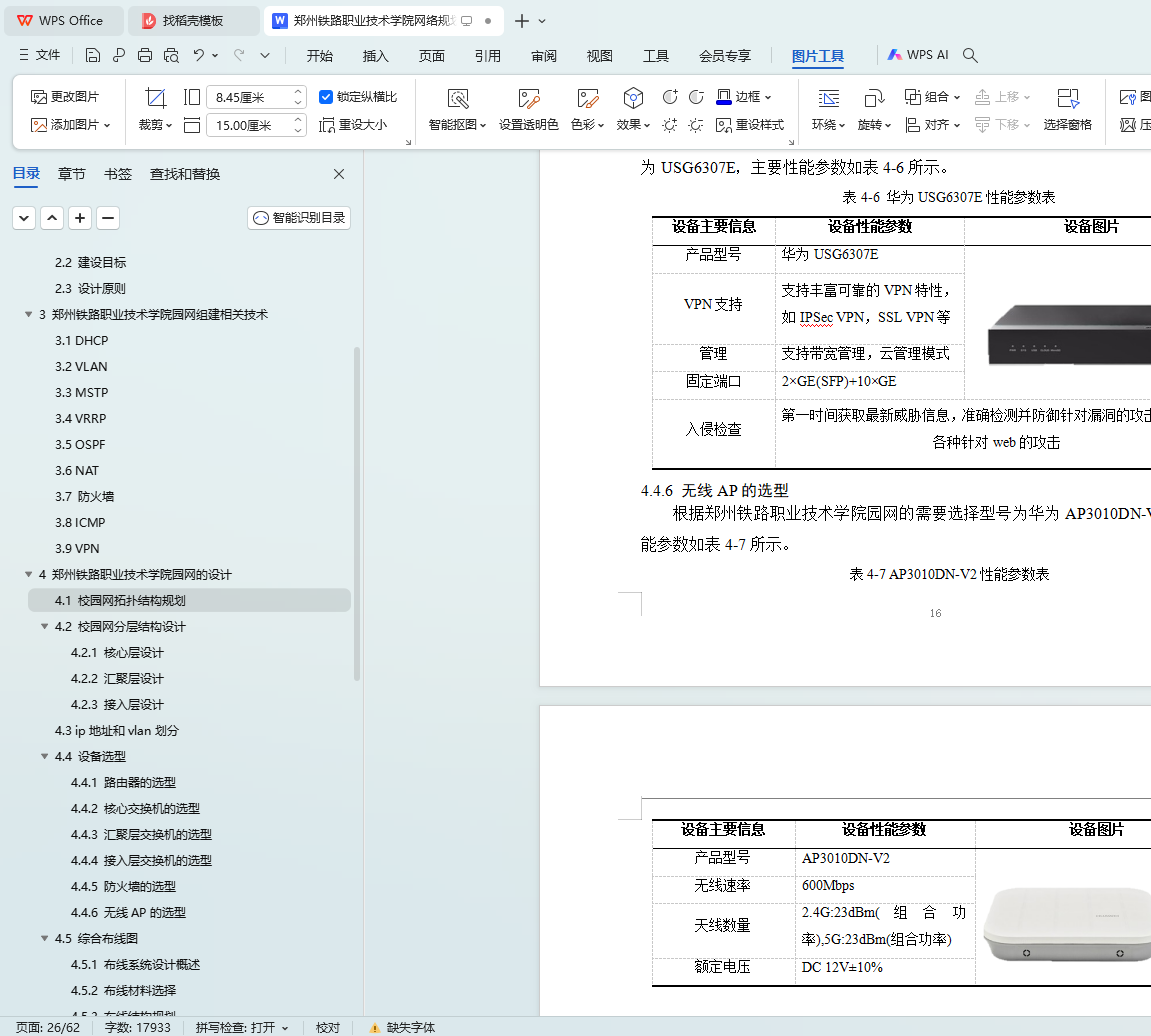Select the AP3010DN-V2 access point image
Screen dimensions: 1151x1036
coord(1067,925)
